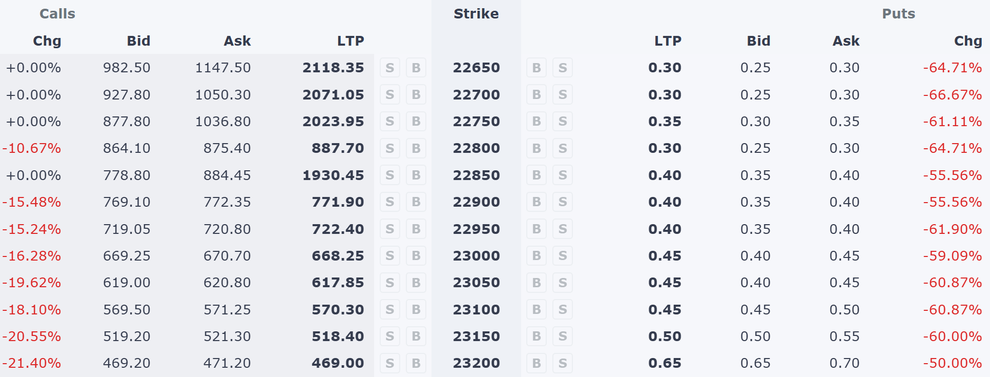Sell the 22800 call option

click(x=390, y=148)
